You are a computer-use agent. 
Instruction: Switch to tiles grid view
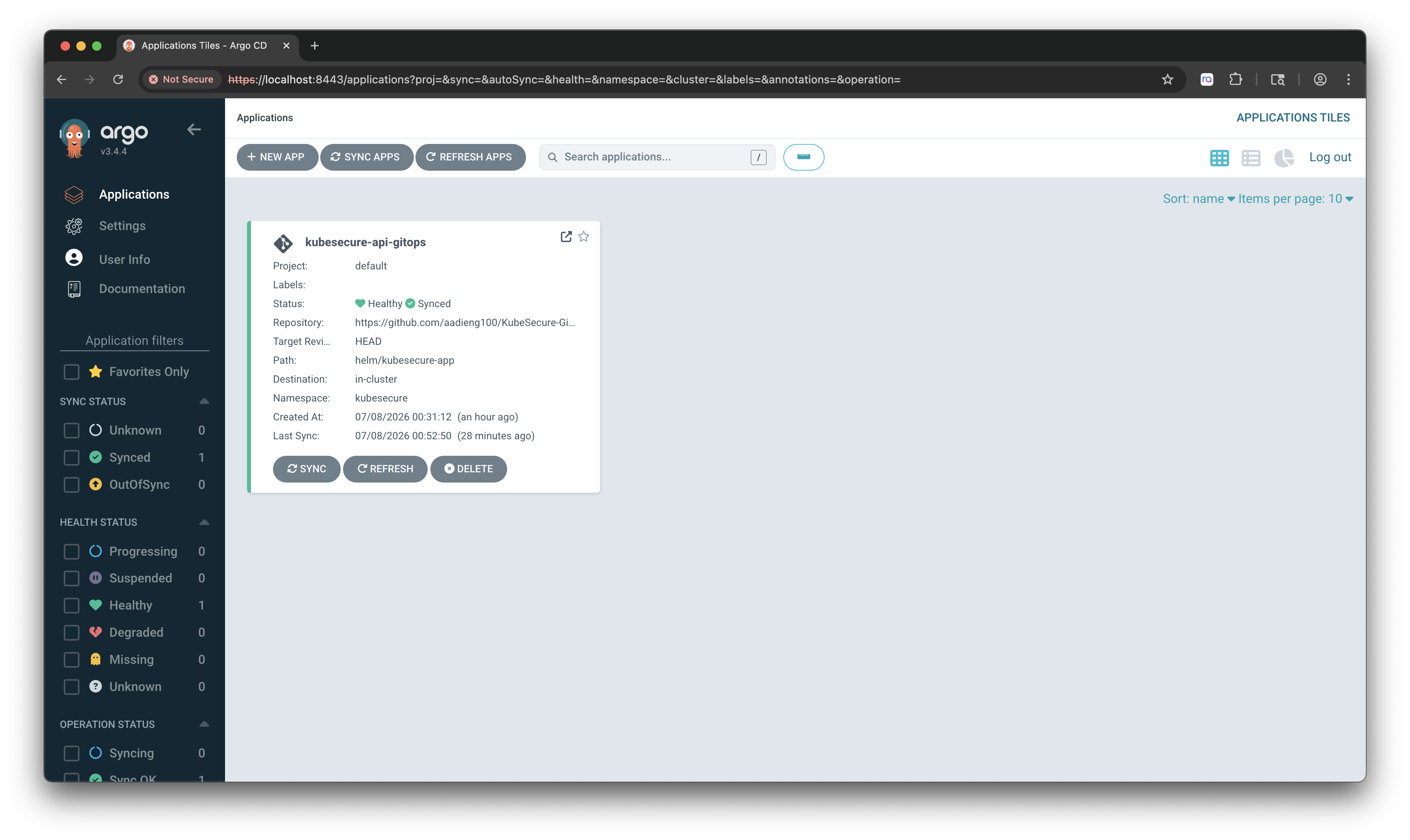1219,158
